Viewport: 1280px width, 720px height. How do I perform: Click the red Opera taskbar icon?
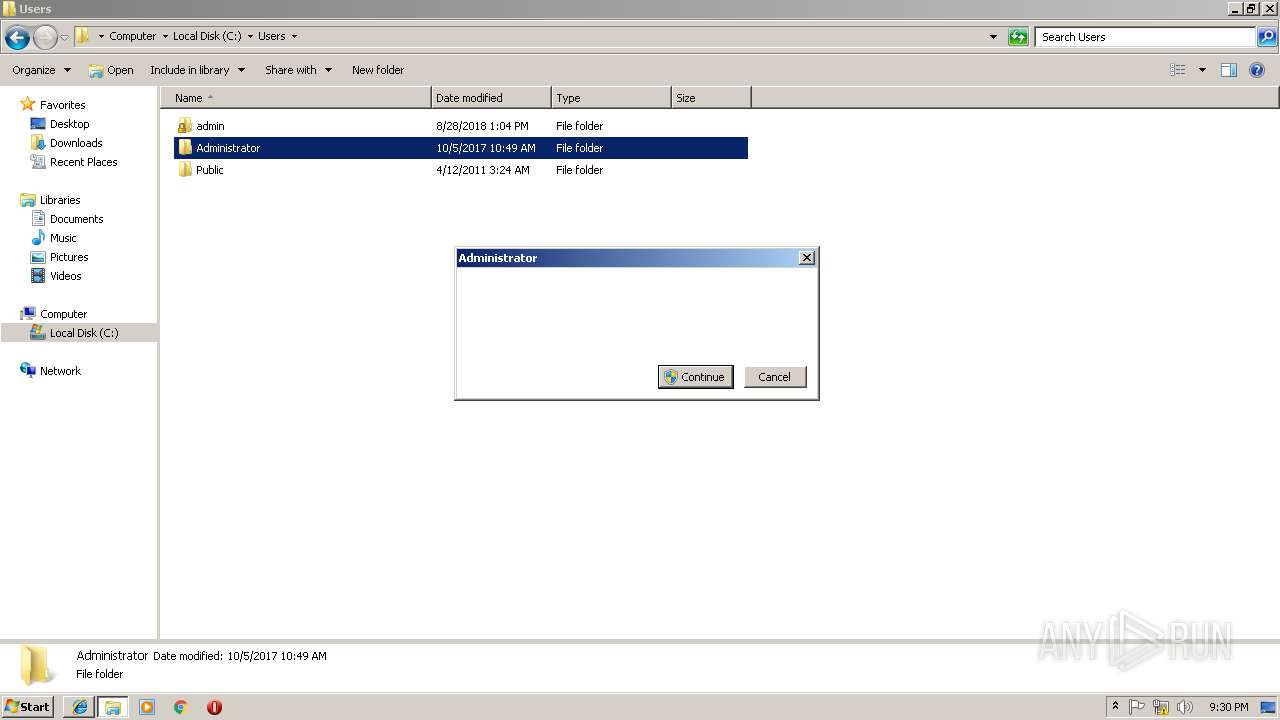214,707
